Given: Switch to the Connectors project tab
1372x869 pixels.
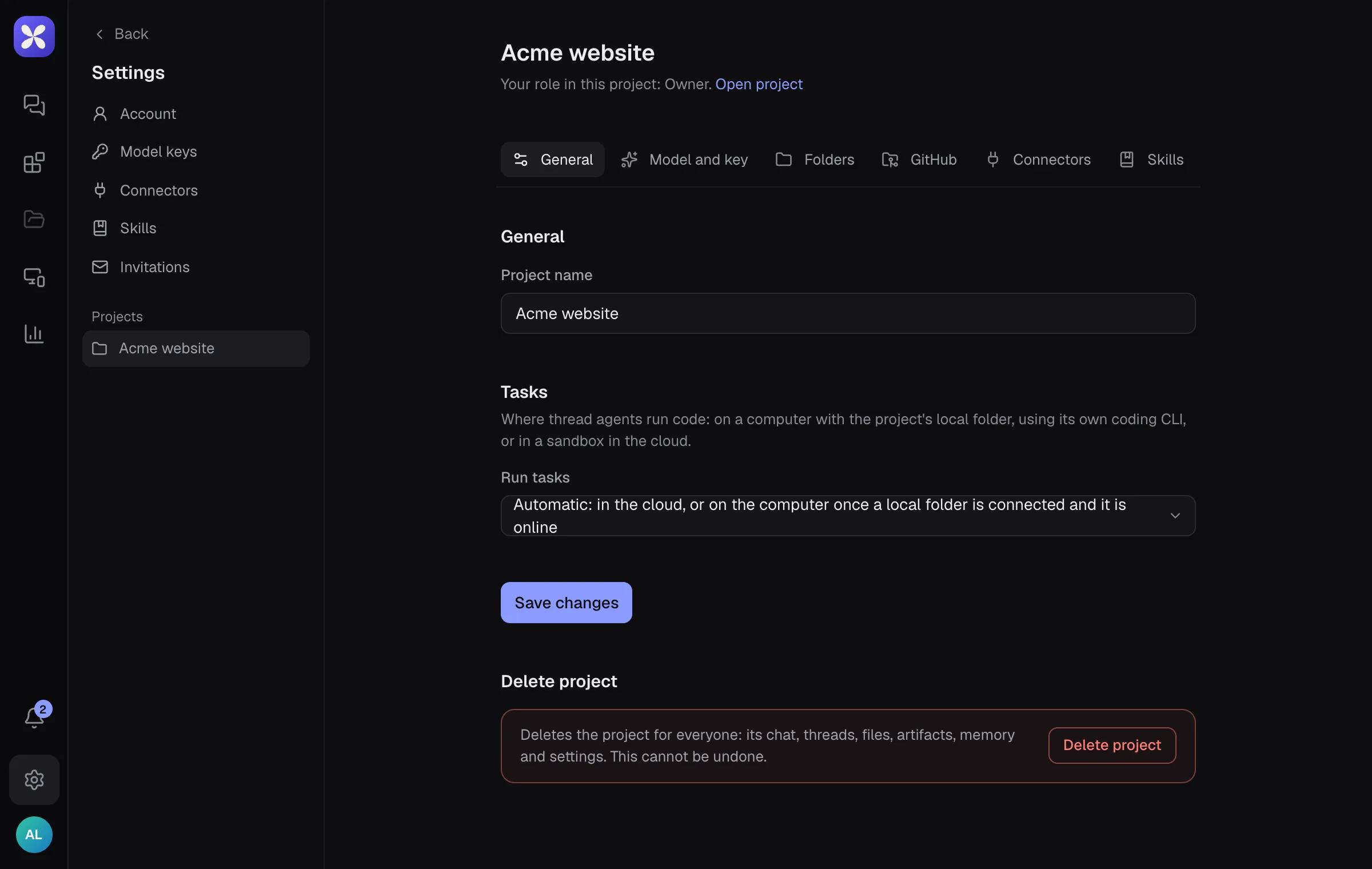Looking at the screenshot, I should 1038,160.
